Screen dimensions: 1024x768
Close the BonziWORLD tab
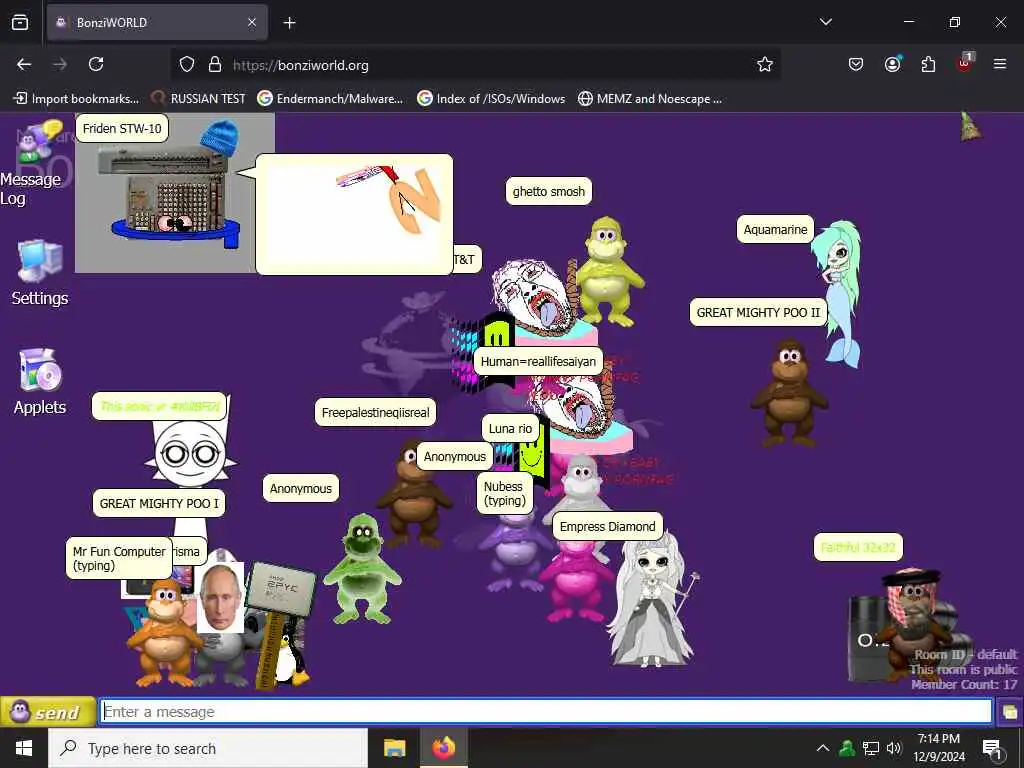(252, 22)
